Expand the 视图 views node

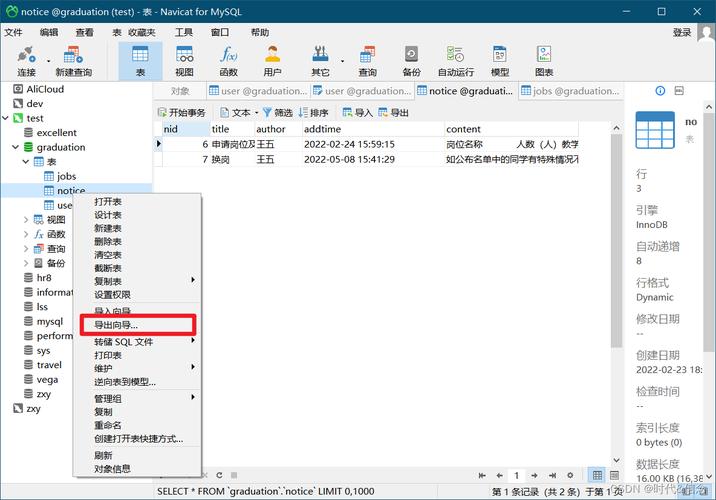click(26, 220)
